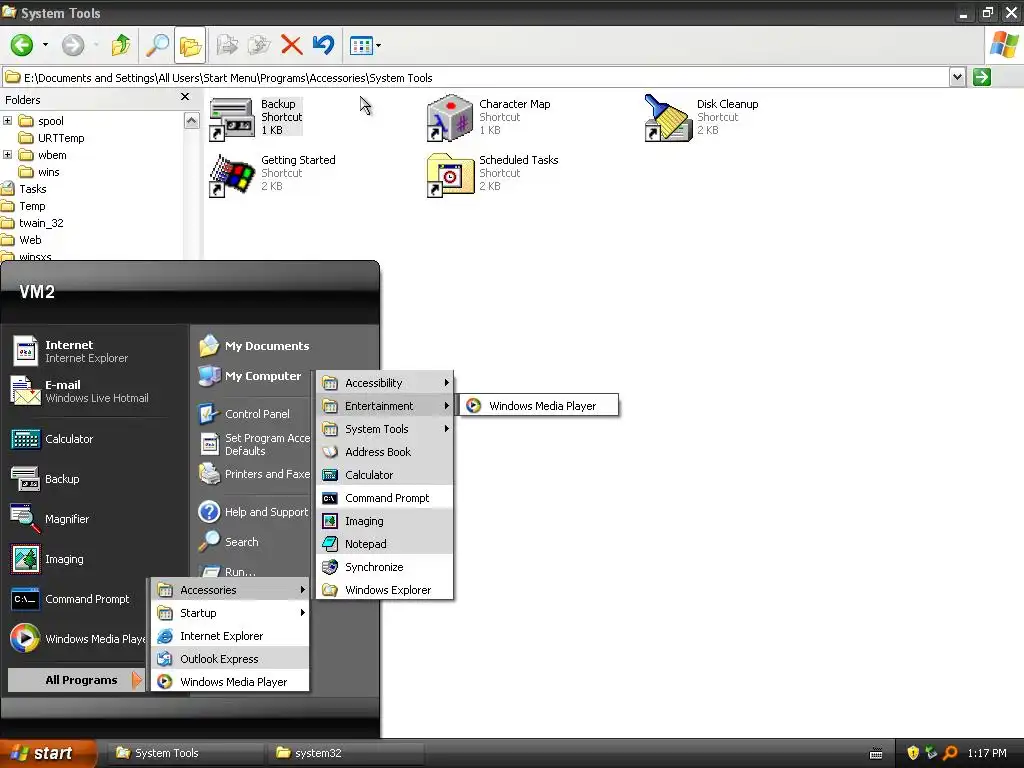Click the red Delete toolbar icon

point(291,45)
